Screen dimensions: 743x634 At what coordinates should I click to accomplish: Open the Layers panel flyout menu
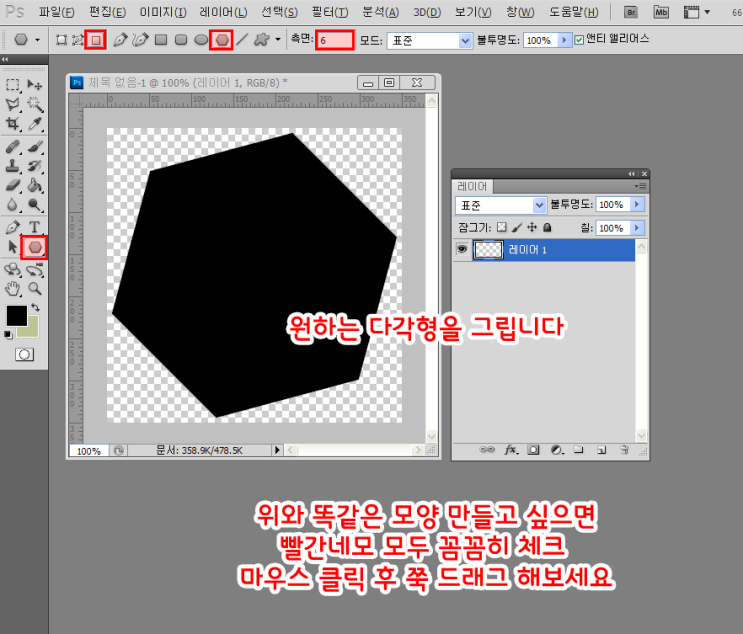[x=640, y=186]
